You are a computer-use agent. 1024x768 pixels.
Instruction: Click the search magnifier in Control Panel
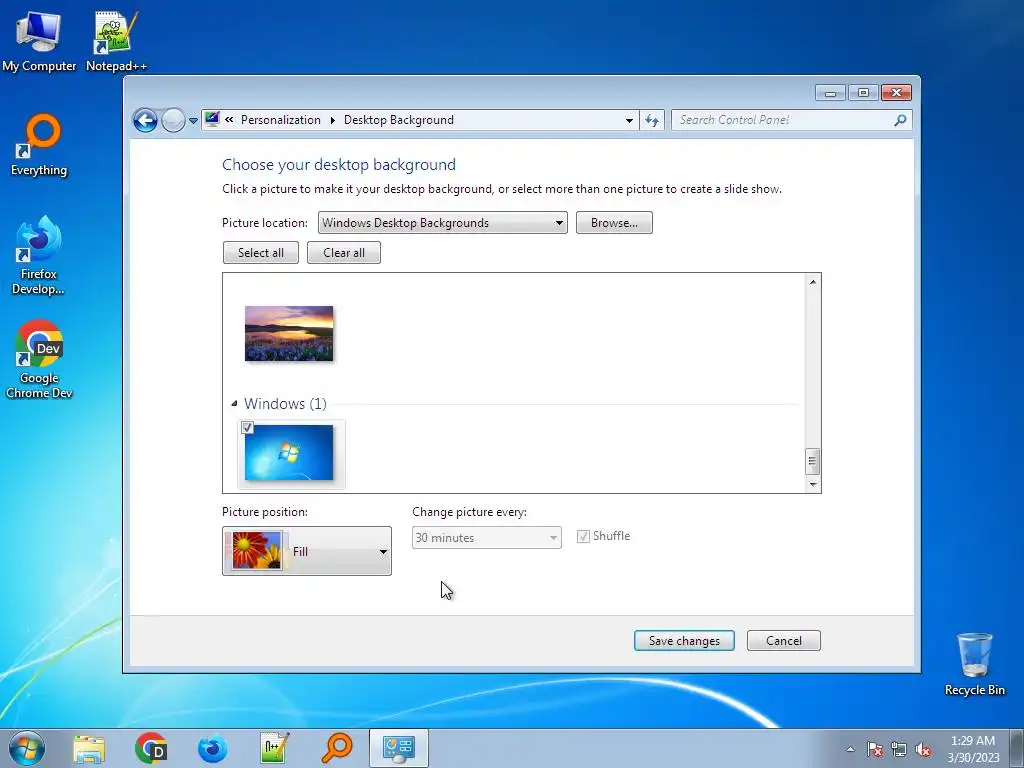[x=900, y=120]
